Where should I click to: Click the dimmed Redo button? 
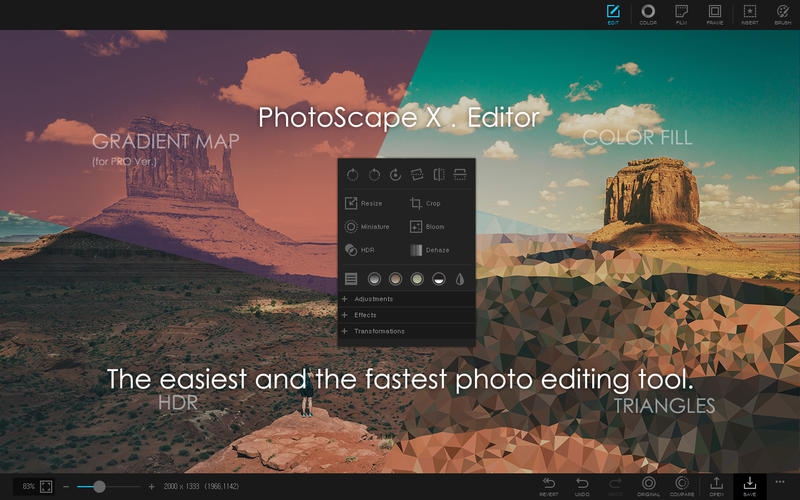click(615, 487)
